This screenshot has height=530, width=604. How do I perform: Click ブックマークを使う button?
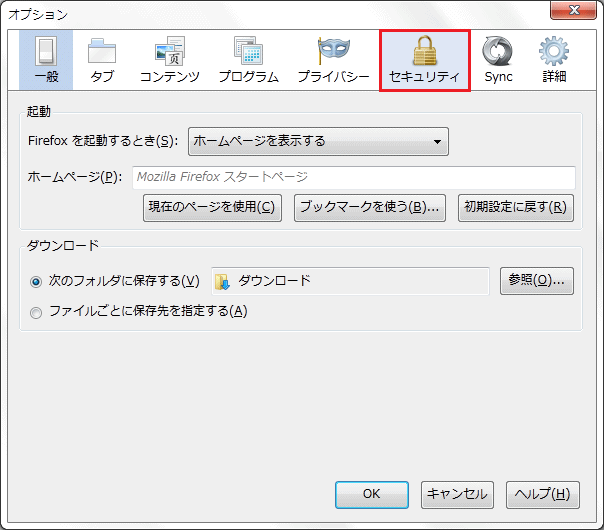coord(370,208)
